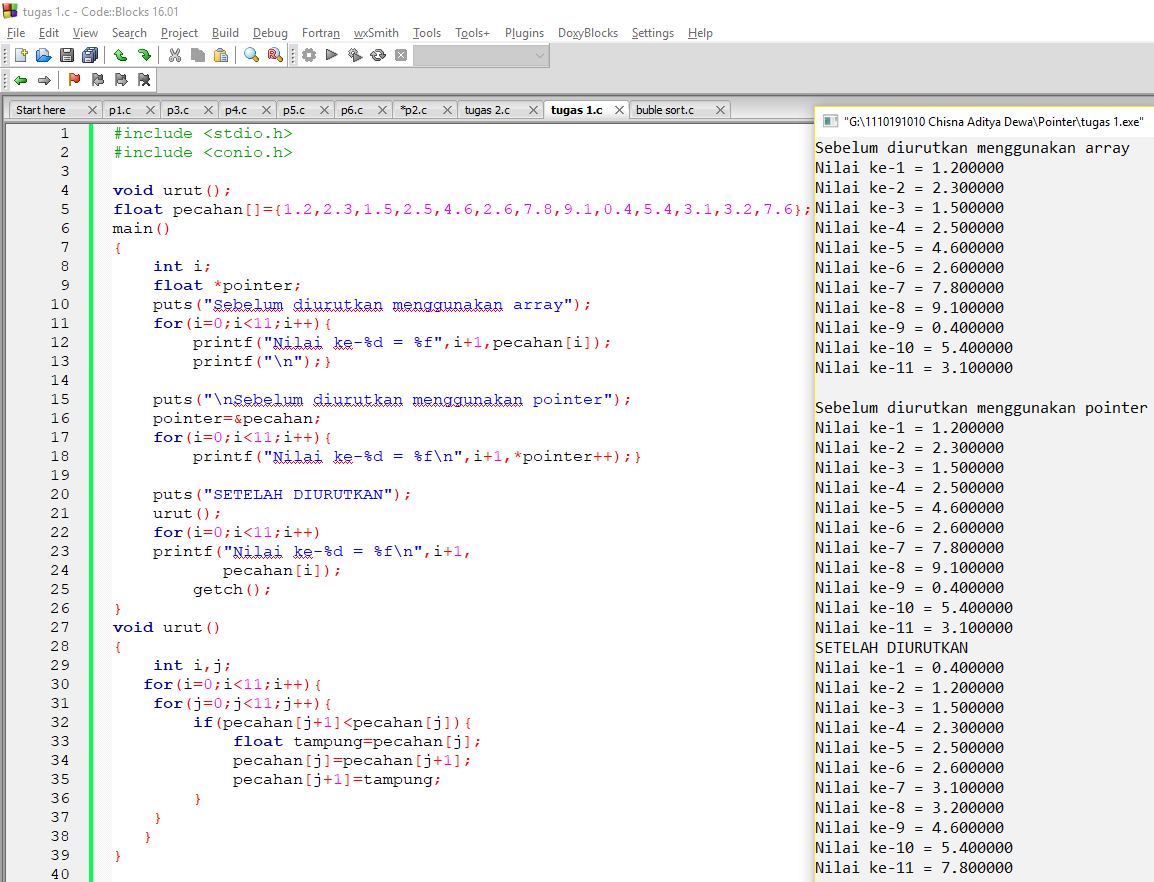The height and width of the screenshot is (882, 1154).
Task: Open the View menu
Action: [x=85, y=33]
